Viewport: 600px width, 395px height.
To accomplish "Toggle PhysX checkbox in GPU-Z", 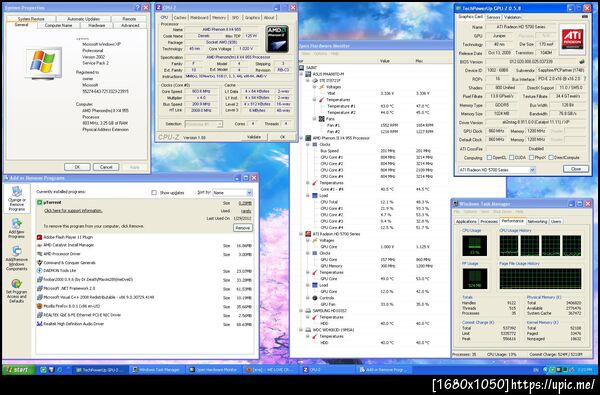I will tap(531, 157).
